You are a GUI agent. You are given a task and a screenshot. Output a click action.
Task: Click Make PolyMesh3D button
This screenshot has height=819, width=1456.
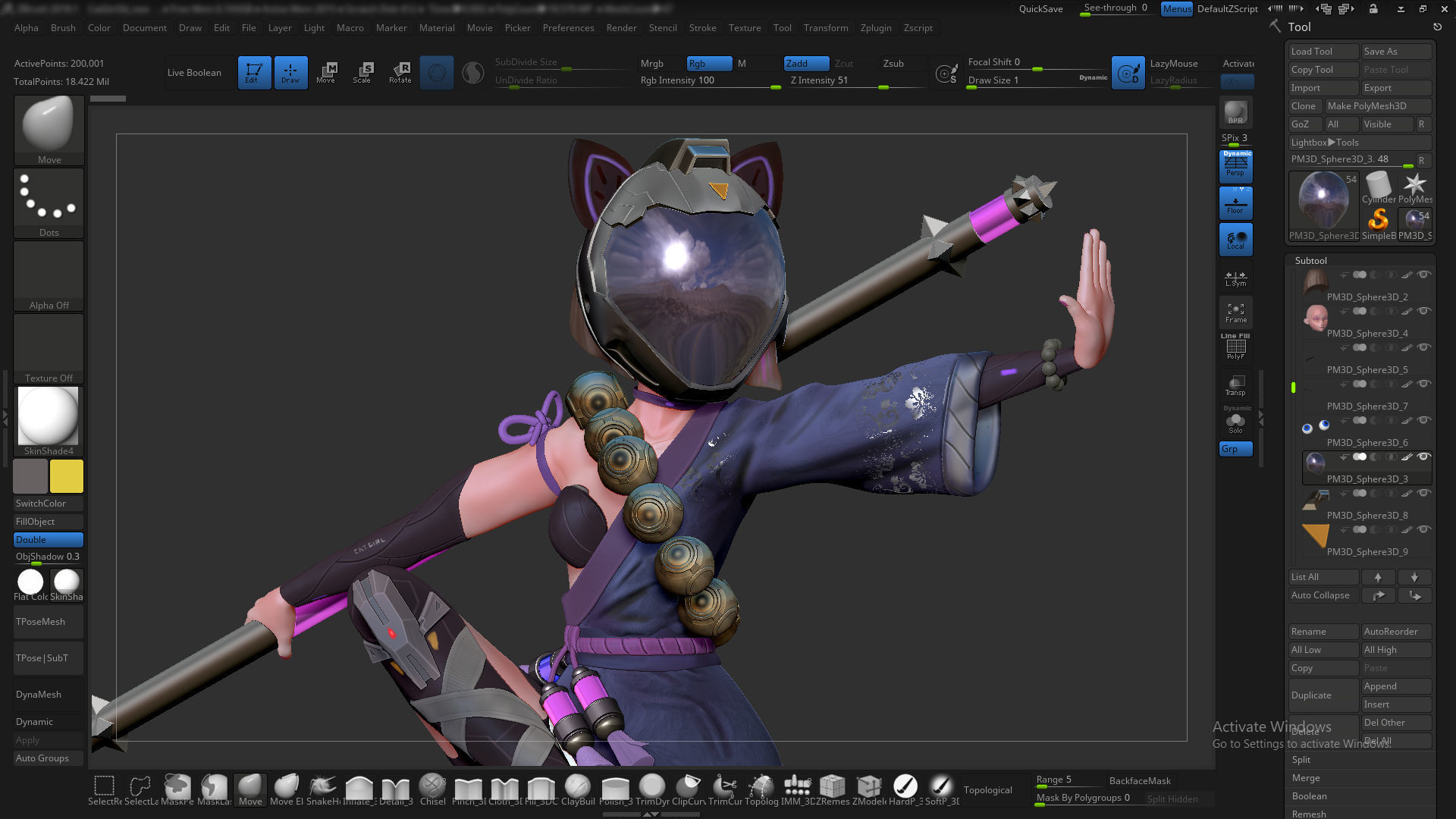(x=1378, y=106)
